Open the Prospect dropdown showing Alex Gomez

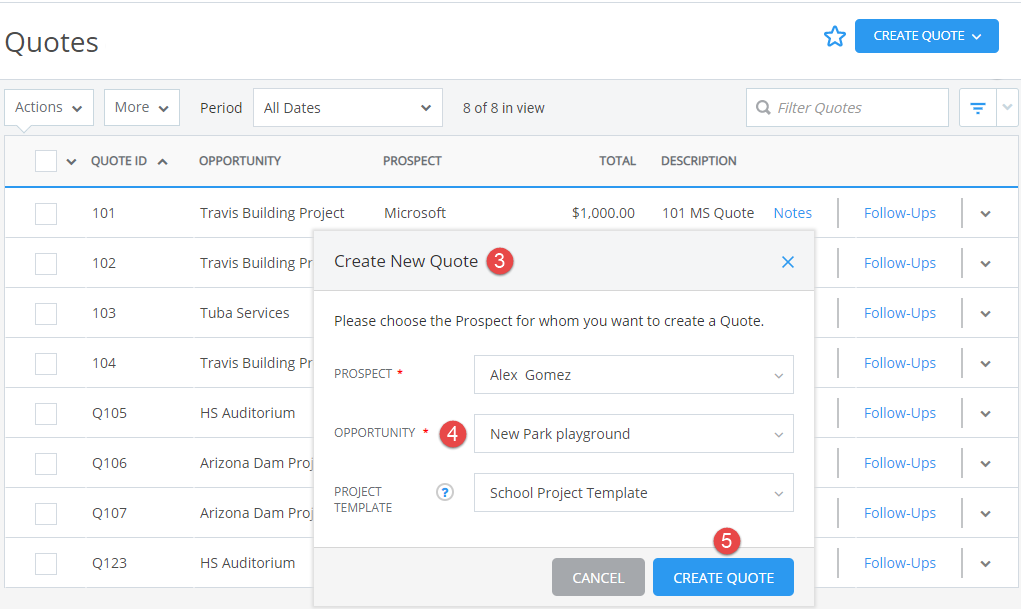point(634,375)
